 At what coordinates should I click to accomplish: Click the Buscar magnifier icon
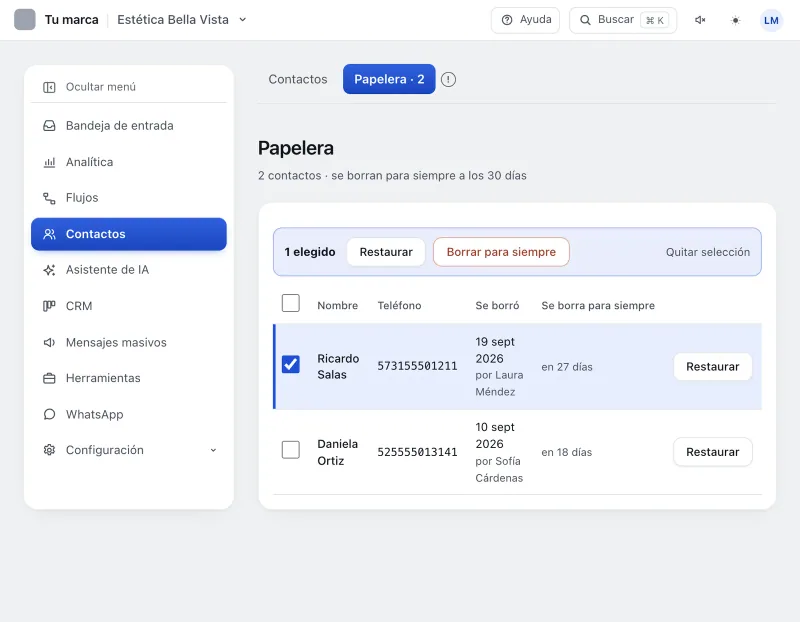(x=585, y=20)
